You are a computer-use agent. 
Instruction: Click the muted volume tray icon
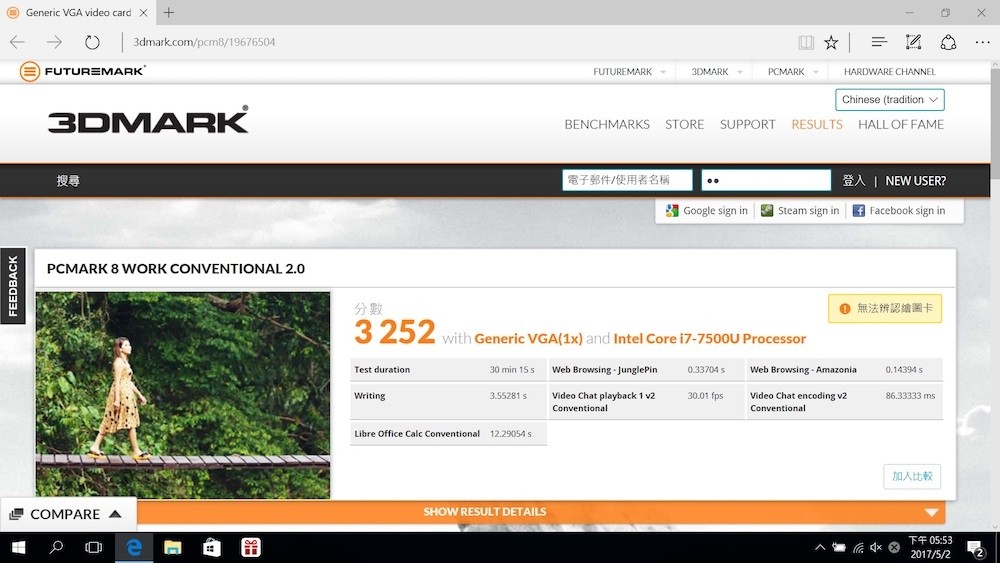pos(876,547)
